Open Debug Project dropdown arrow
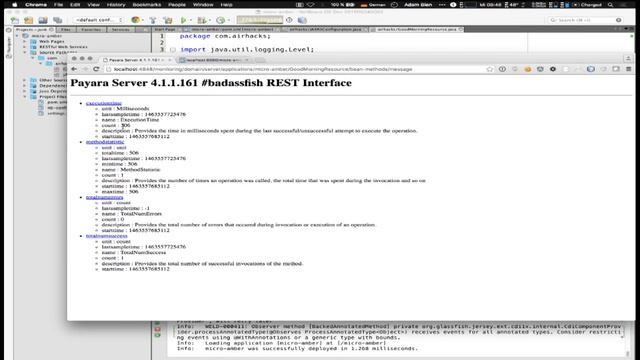The height and width of the screenshot is (360, 640). click(x=209, y=20)
